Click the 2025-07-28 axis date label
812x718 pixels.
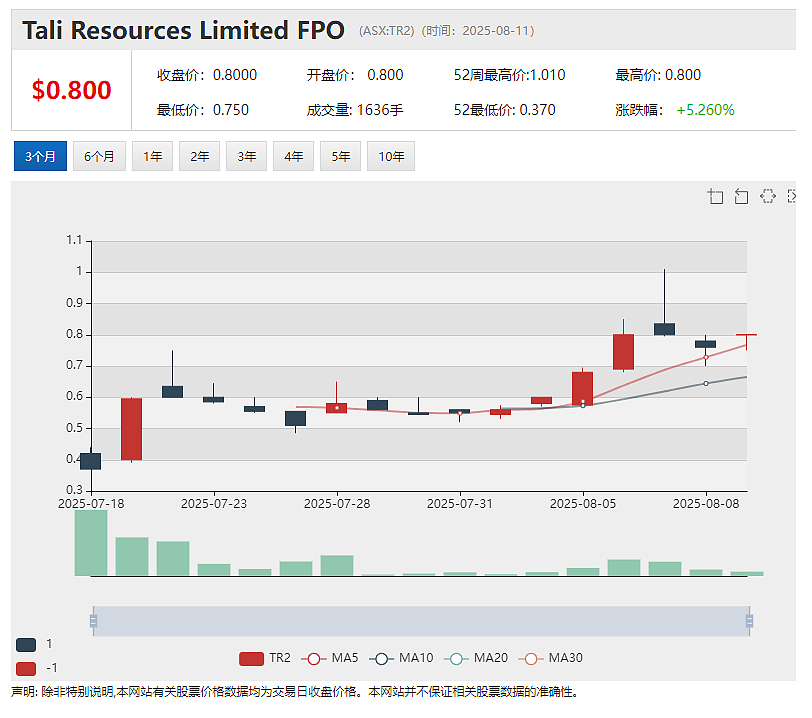coord(337,504)
